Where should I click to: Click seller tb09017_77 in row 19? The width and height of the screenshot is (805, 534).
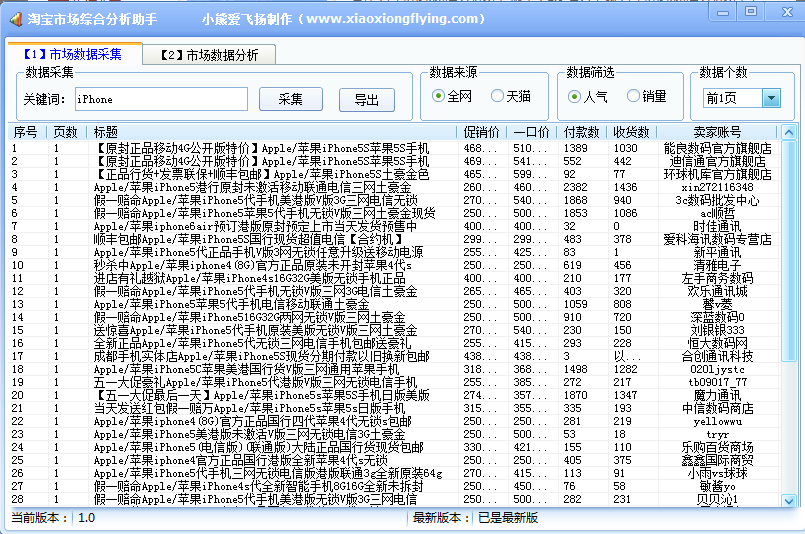pyautogui.click(x=717, y=383)
